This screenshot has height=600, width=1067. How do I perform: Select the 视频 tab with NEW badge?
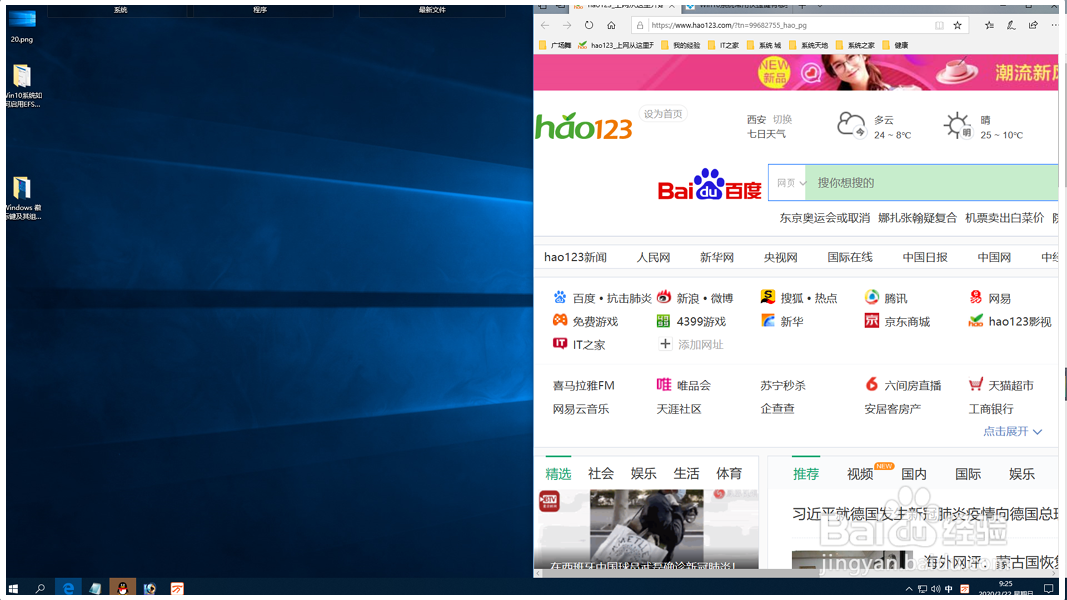(x=860, y=474)
